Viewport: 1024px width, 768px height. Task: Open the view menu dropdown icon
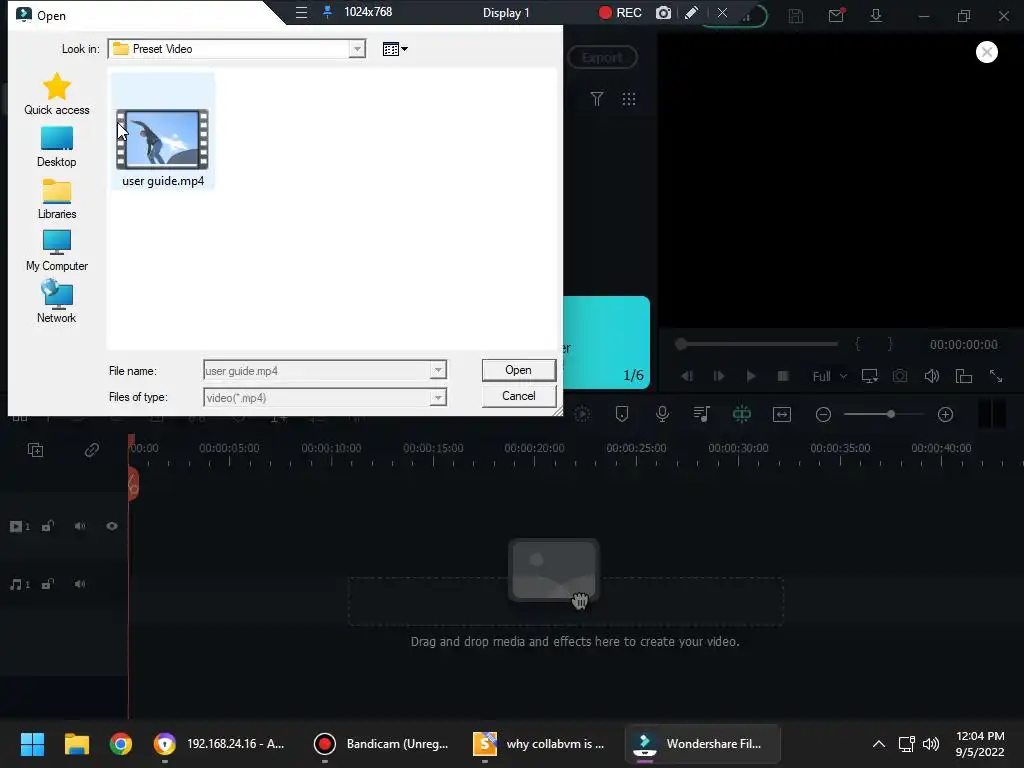(395, 49)
